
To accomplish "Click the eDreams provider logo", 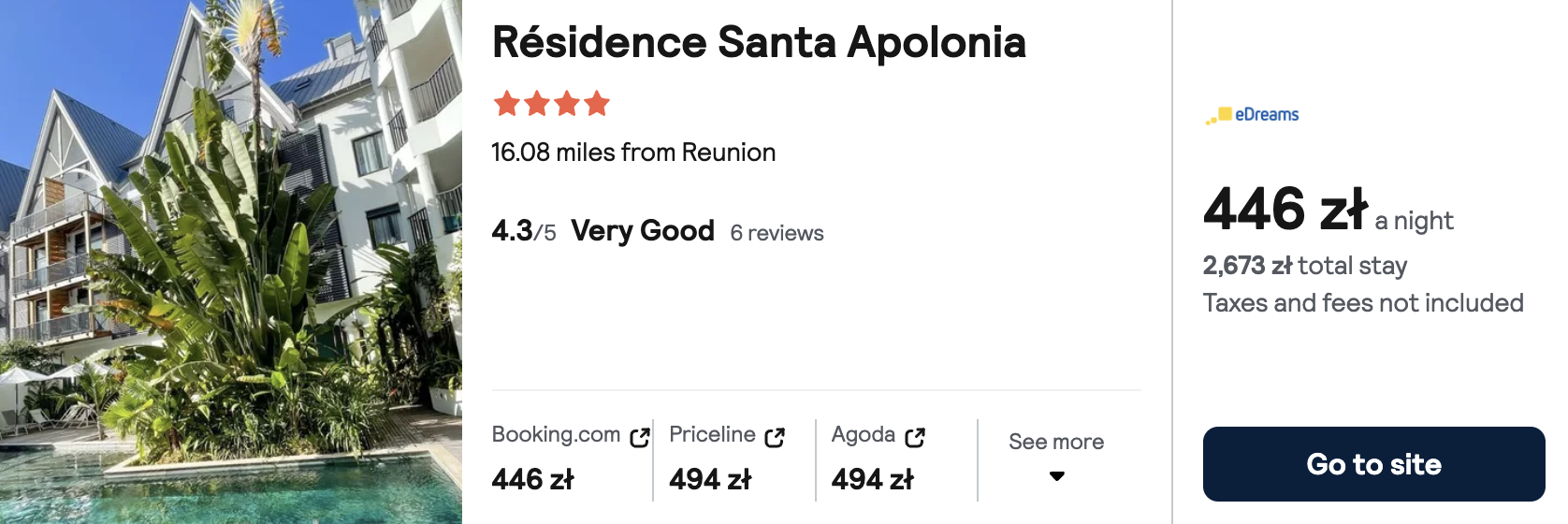I will point(1252,115).
